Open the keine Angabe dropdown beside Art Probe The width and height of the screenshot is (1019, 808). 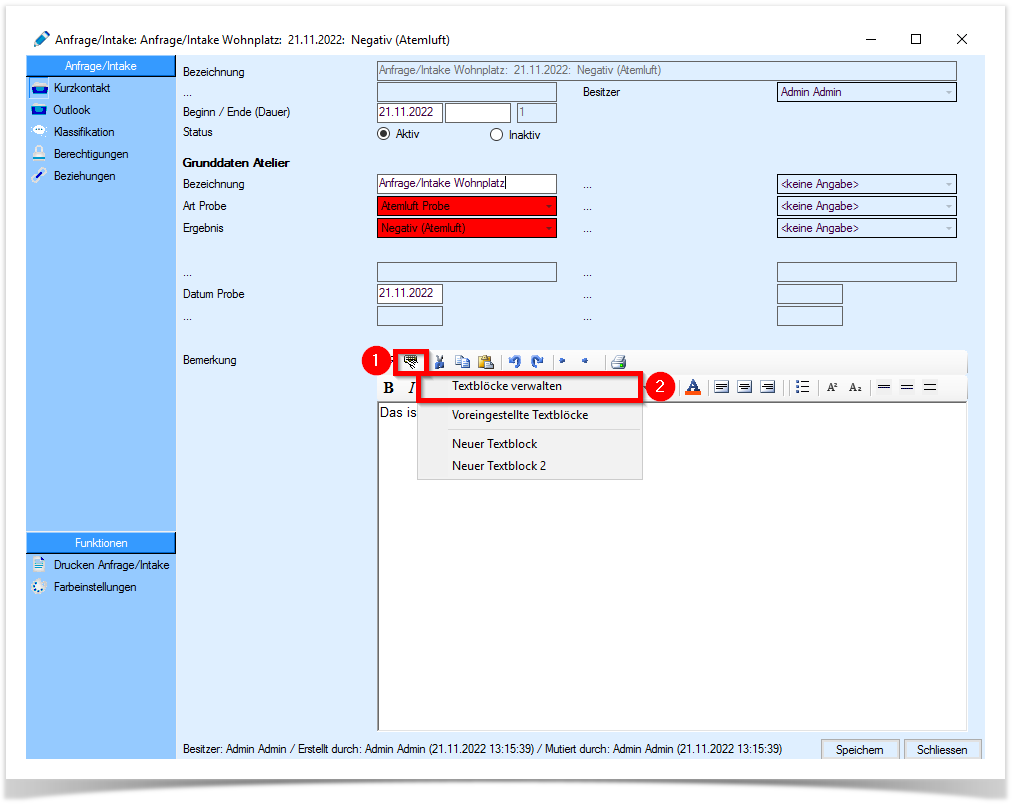pyautogui.click(x=866, y=206)
